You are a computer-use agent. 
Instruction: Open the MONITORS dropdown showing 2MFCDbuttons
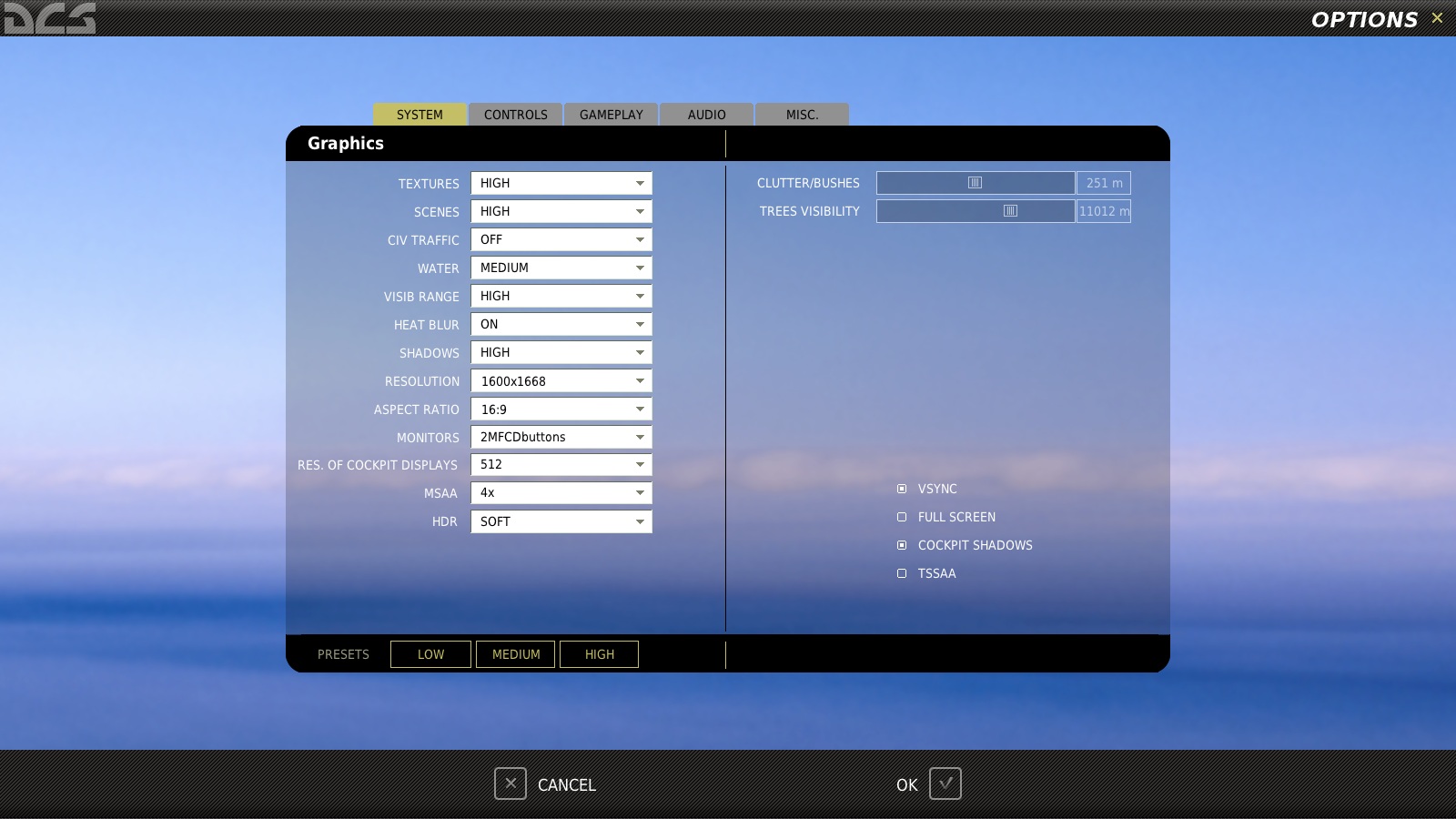561,437
